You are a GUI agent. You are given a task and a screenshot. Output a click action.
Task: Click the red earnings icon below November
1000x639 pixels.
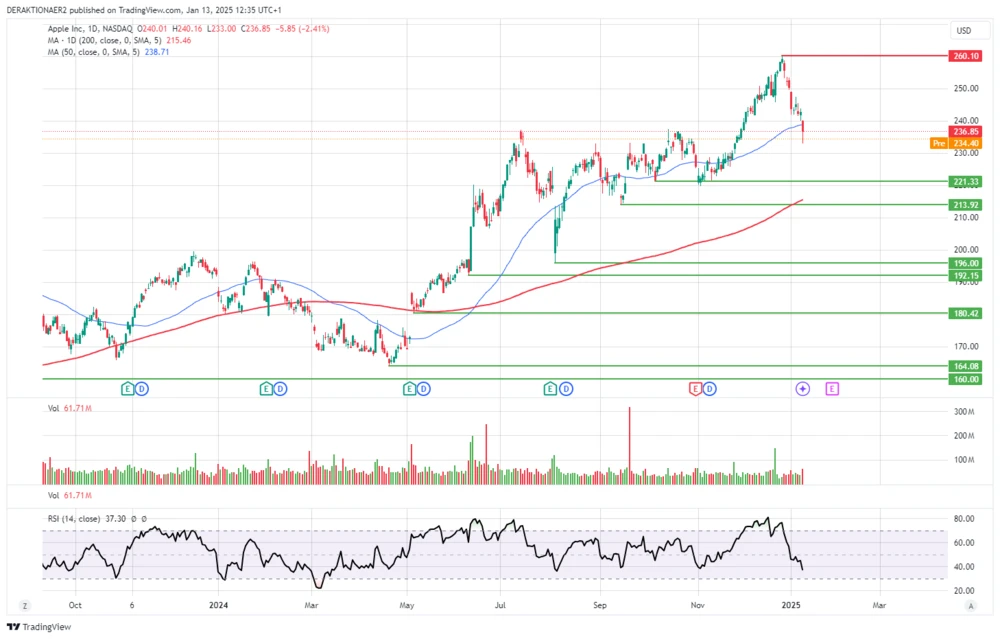click(695, 388)
